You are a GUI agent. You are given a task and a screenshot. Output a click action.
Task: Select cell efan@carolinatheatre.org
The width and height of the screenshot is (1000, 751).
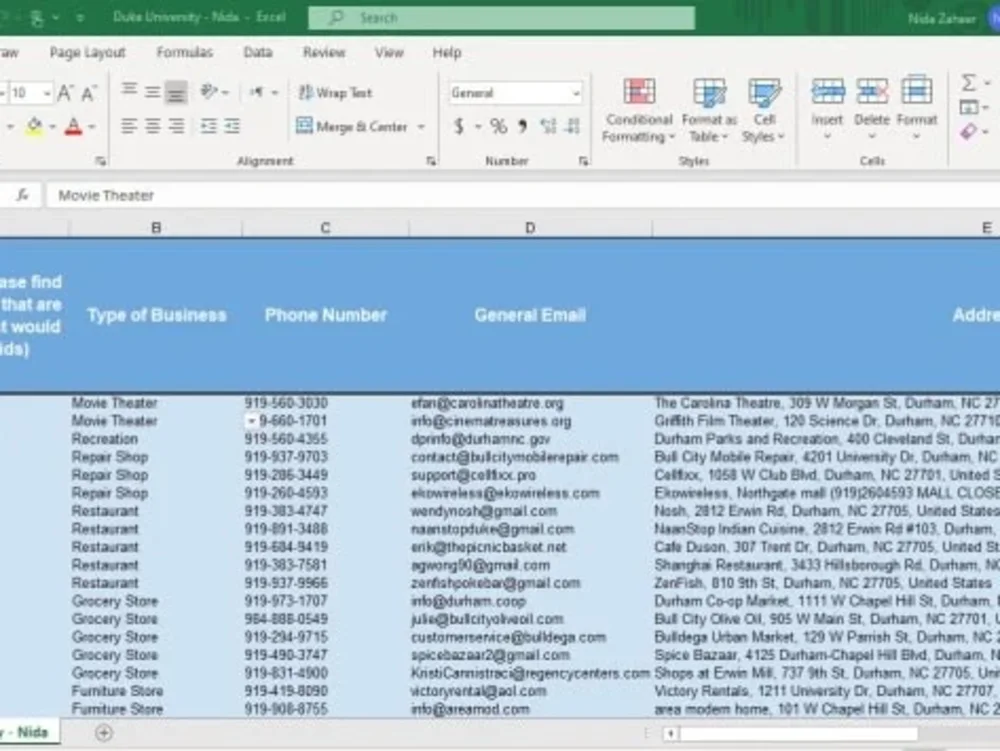click(530, 403)
